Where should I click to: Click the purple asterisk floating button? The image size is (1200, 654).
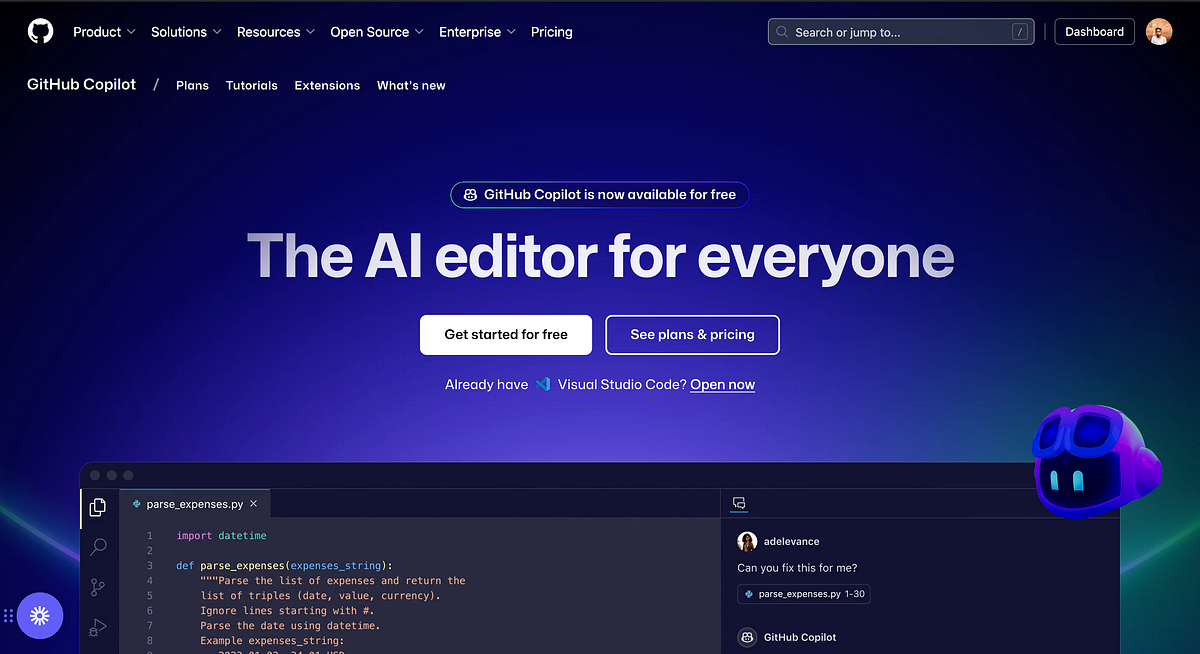click(40, 616)
